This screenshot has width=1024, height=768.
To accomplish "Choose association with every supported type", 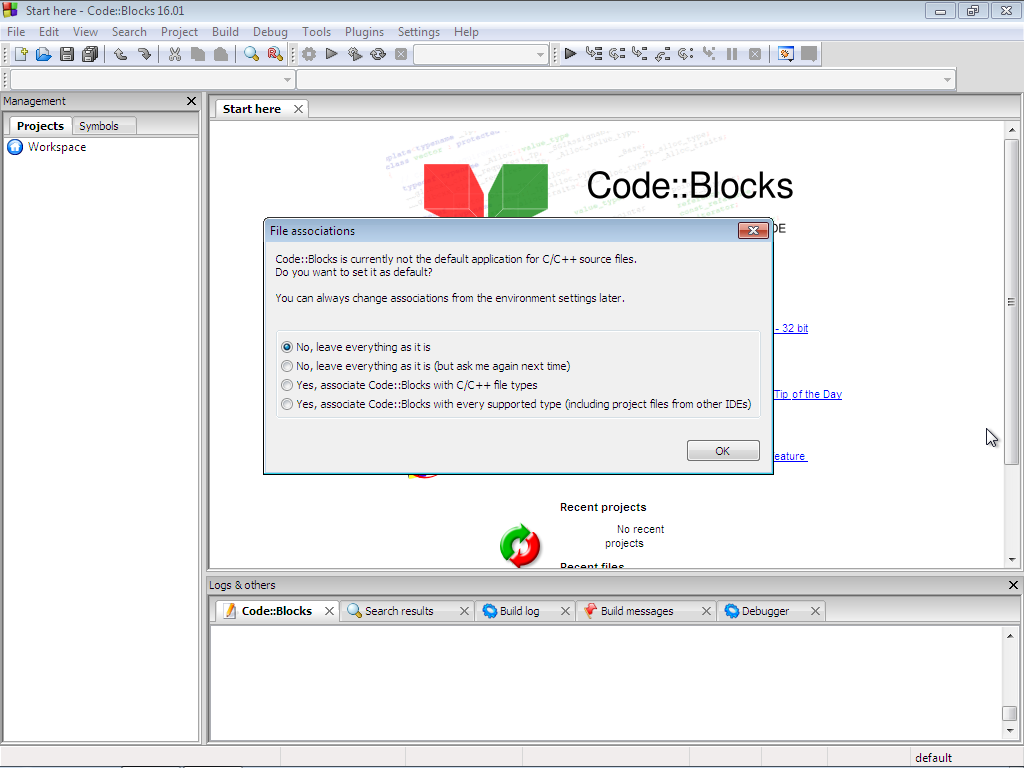I will click(517, 404).
